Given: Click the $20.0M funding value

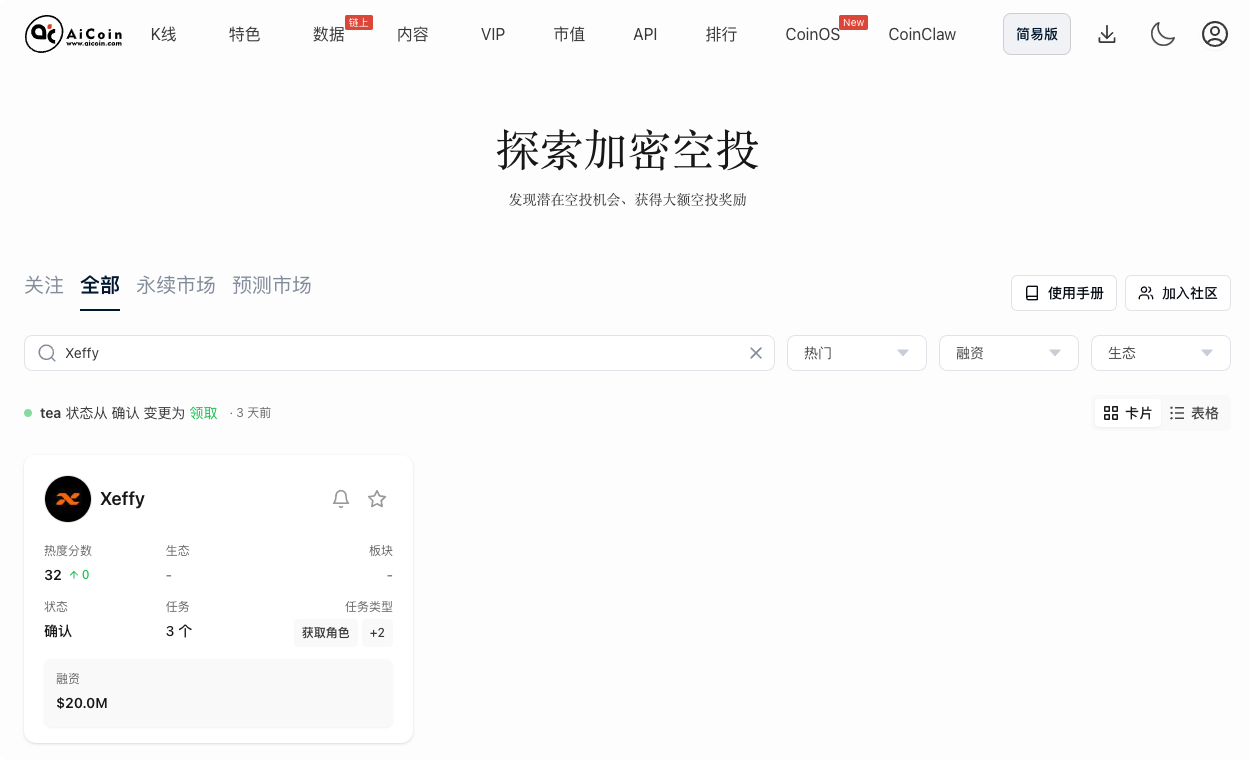Looking at the screenshot, I should (82, 703).
